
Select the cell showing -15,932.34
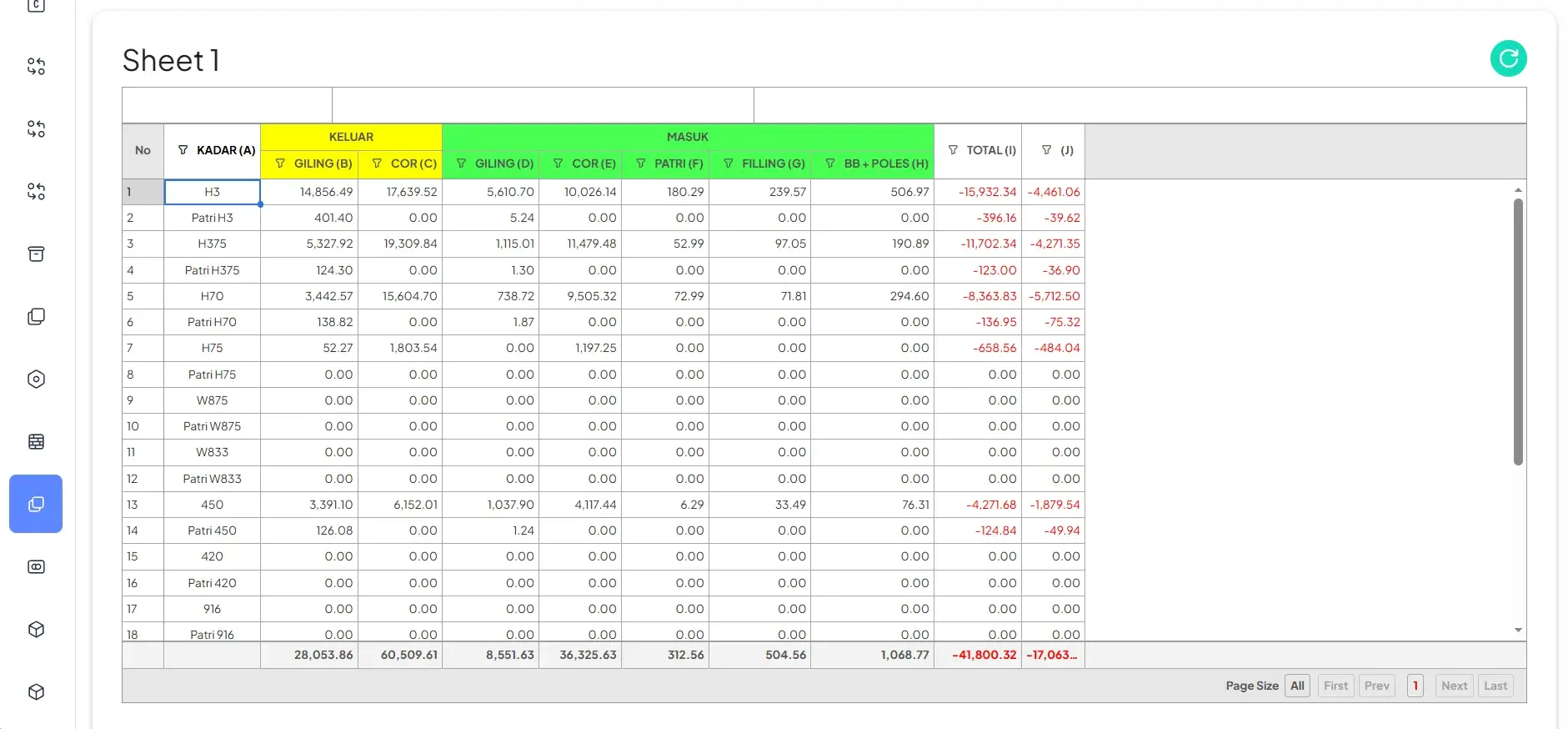click(978, 192)
